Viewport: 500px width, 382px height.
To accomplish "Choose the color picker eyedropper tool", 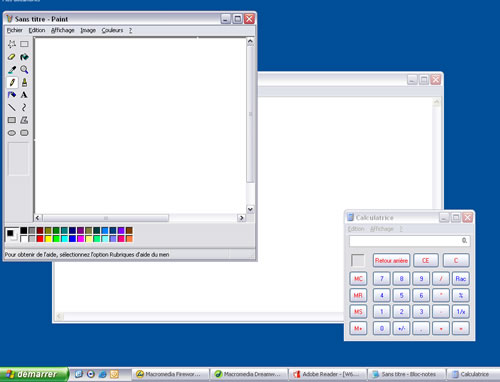I will [12, 70].
